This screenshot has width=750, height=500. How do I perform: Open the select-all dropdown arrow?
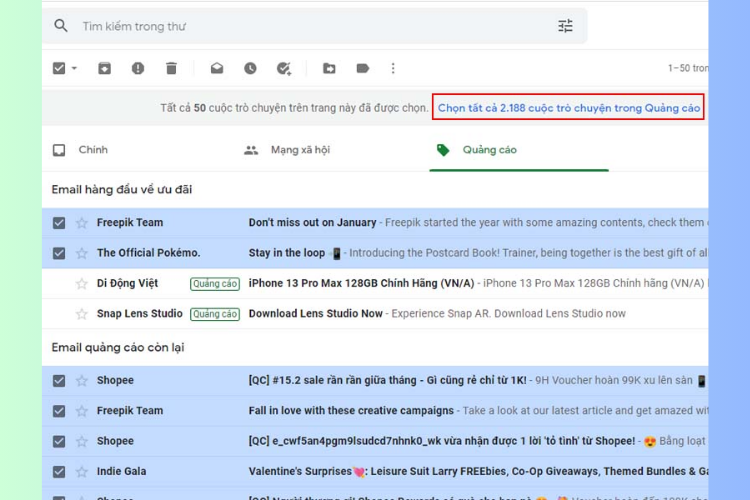point(75,69)
